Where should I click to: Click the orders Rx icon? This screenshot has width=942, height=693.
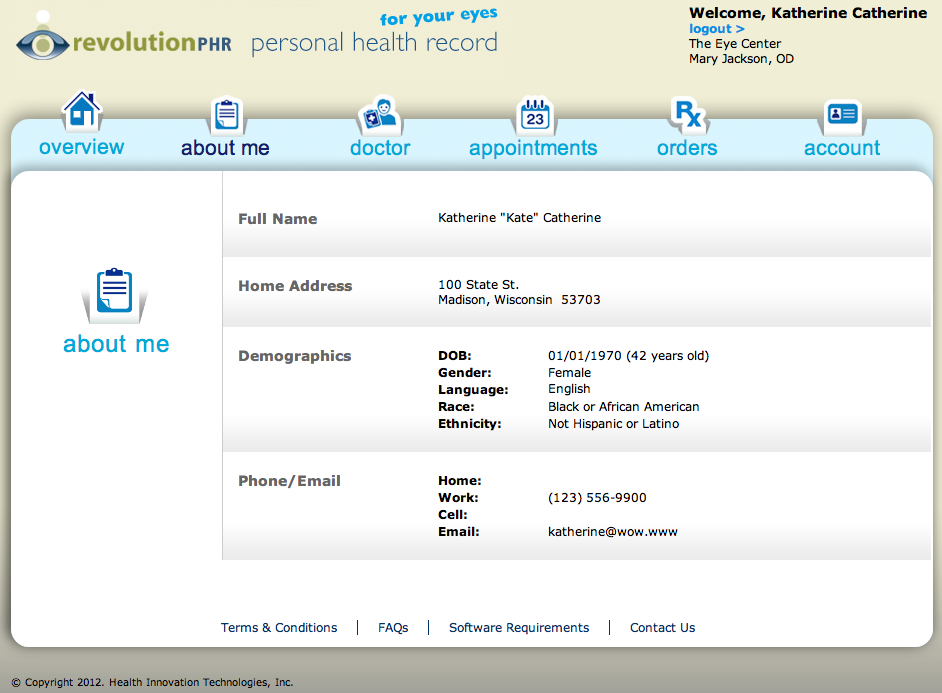(x=688, y=114)
